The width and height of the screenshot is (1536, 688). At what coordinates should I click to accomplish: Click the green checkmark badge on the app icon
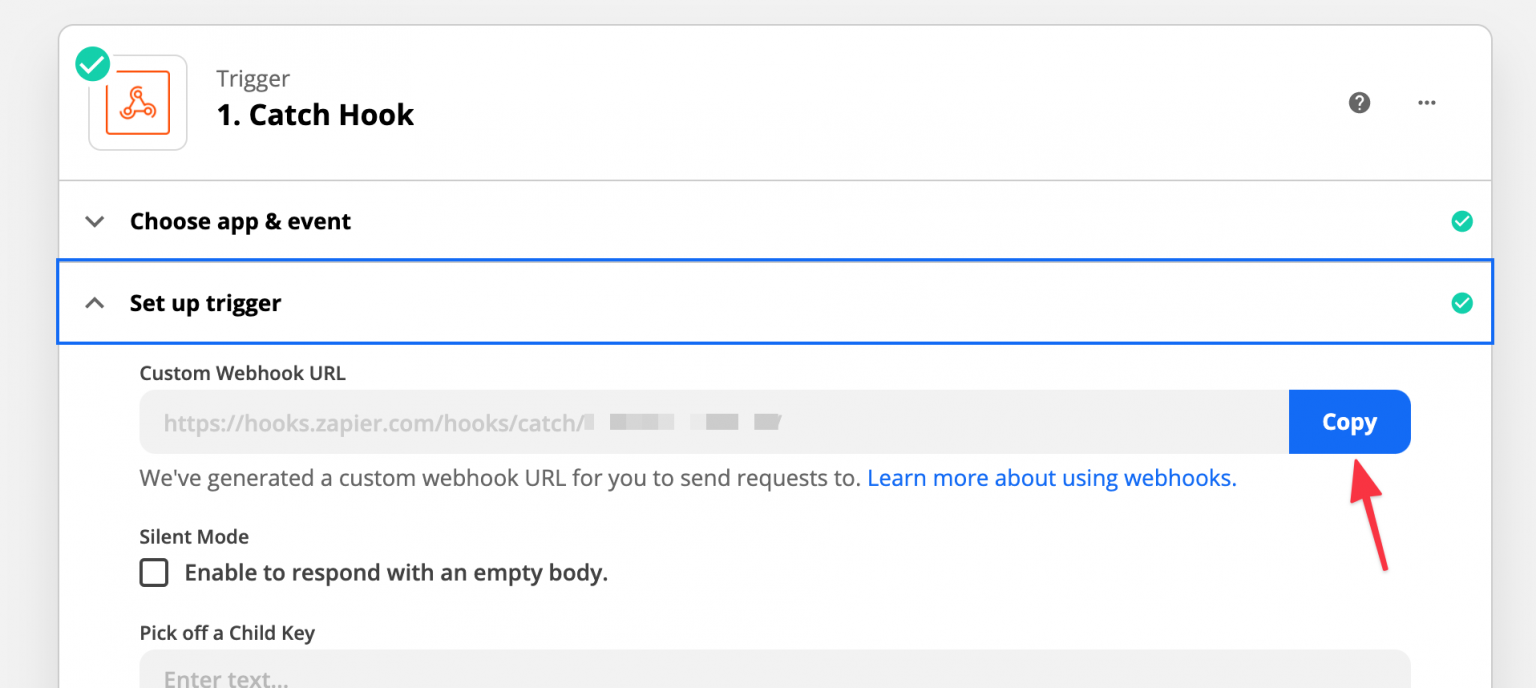click(91, 63)
